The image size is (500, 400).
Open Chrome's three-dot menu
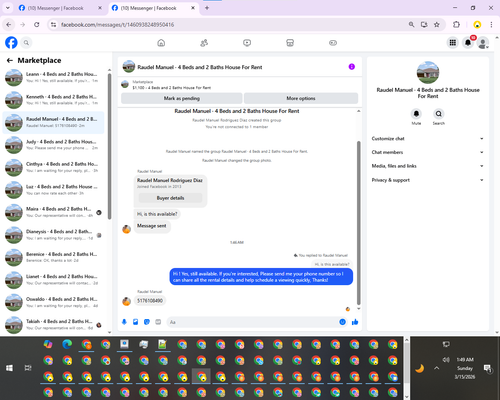click(491, 25)
